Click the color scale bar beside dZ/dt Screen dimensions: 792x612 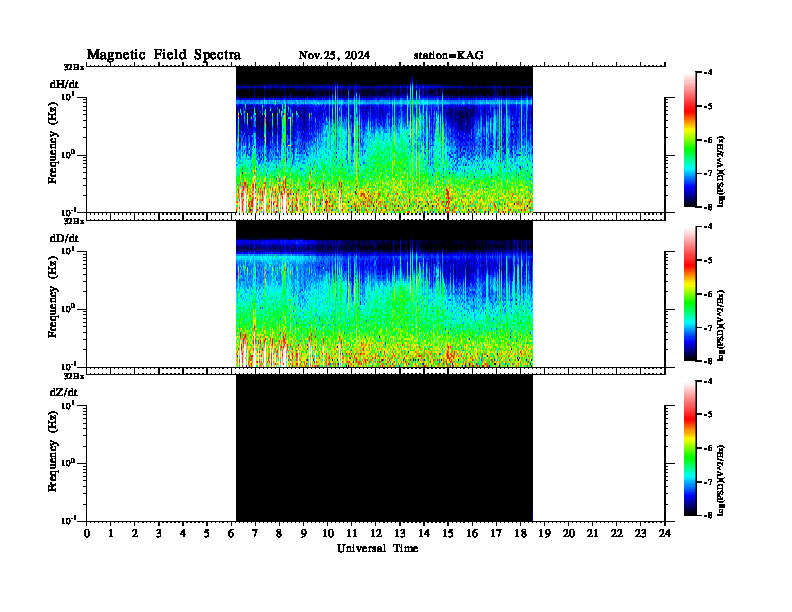690,448
